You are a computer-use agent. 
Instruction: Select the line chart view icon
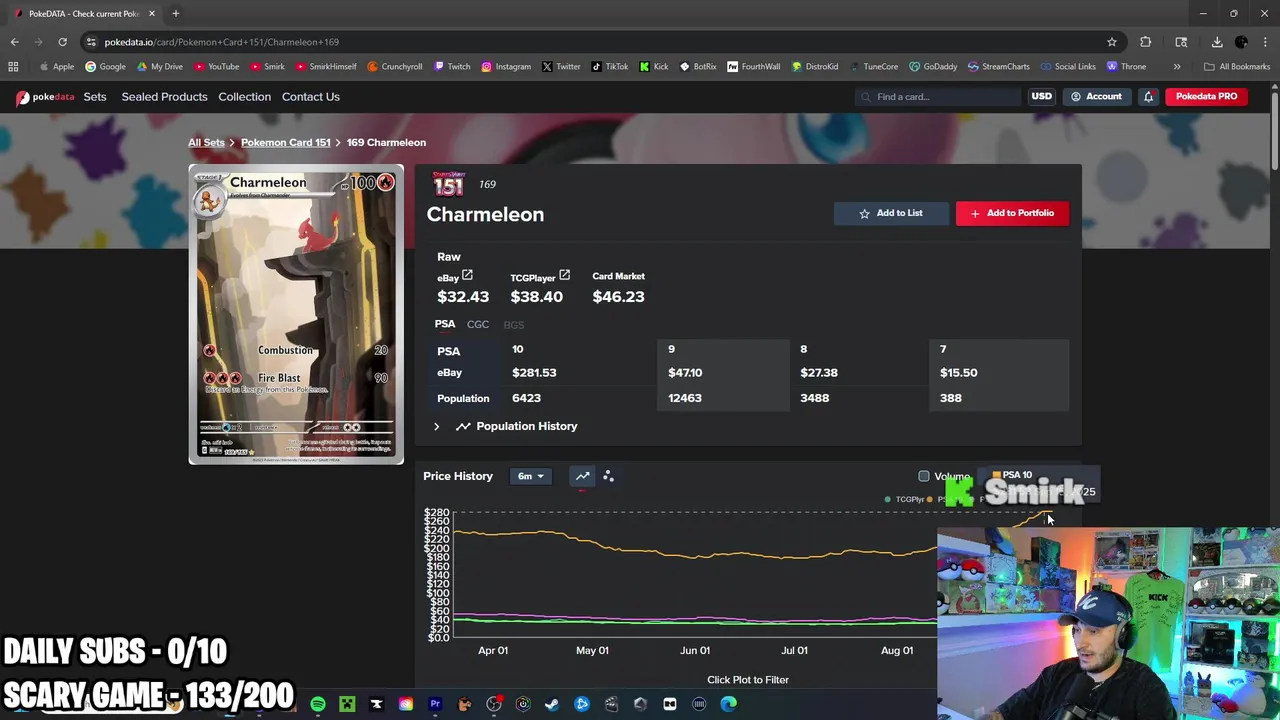click(x=582, y=476)
